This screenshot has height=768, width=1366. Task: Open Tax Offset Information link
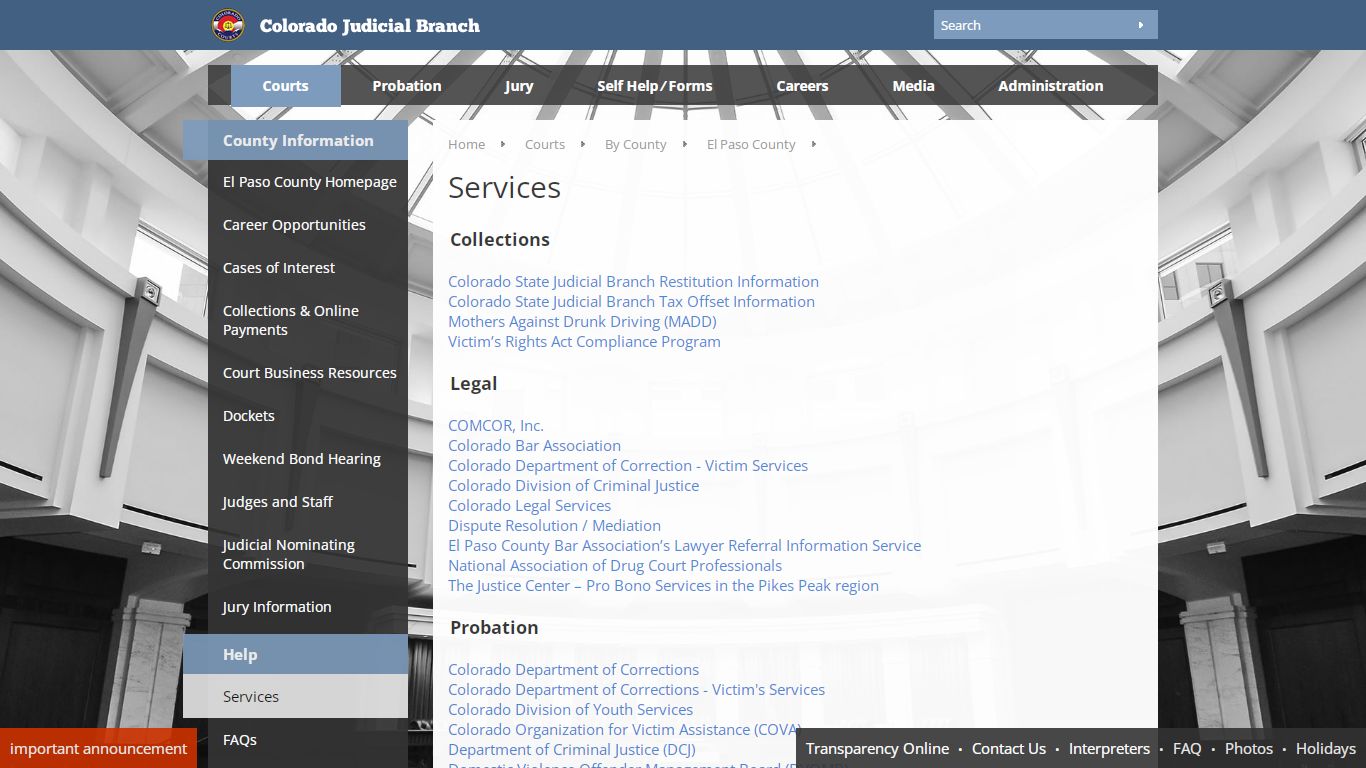631,302
